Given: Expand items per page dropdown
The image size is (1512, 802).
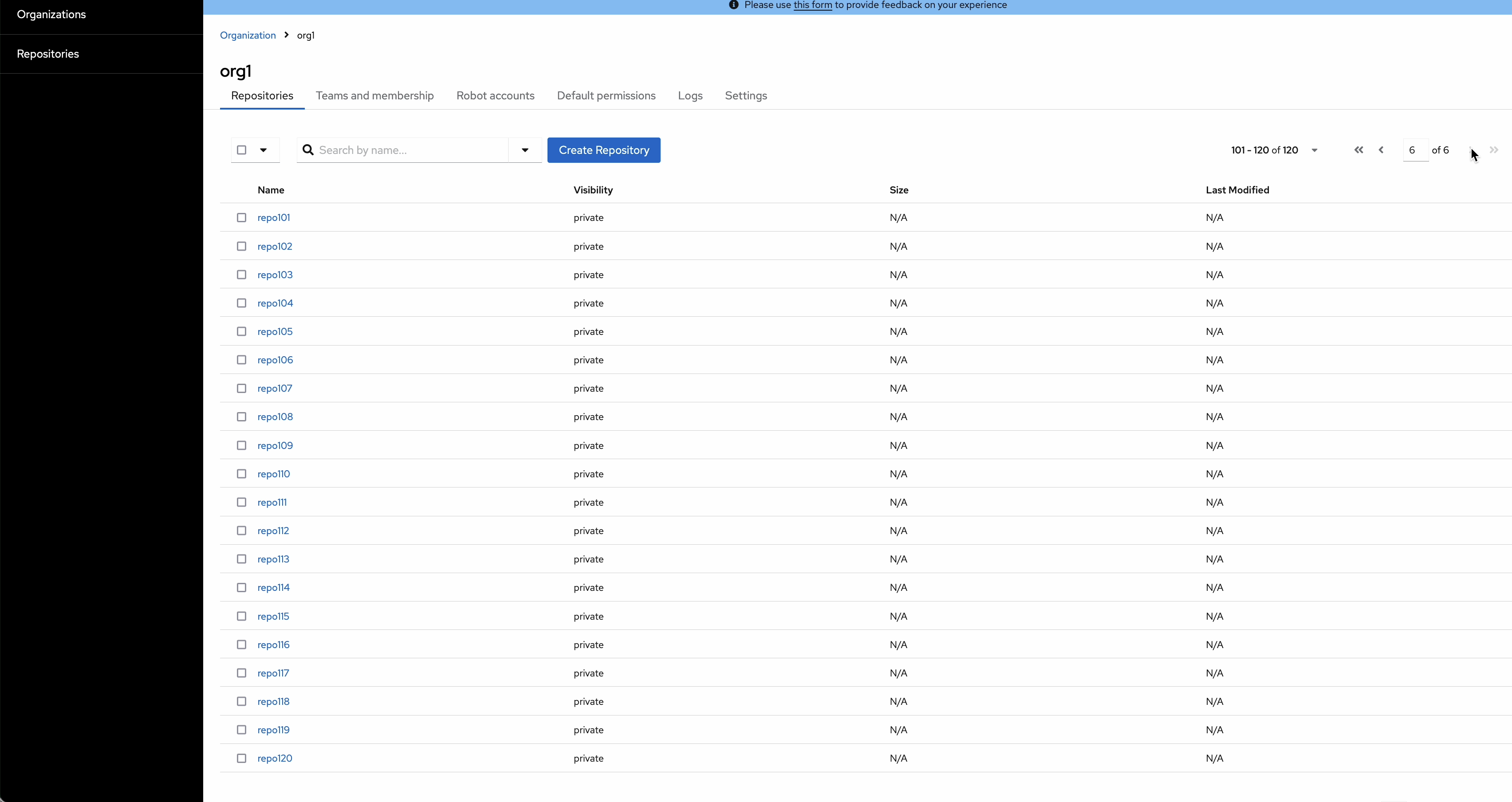Looking at the screenshot, I should [1314, 150].
